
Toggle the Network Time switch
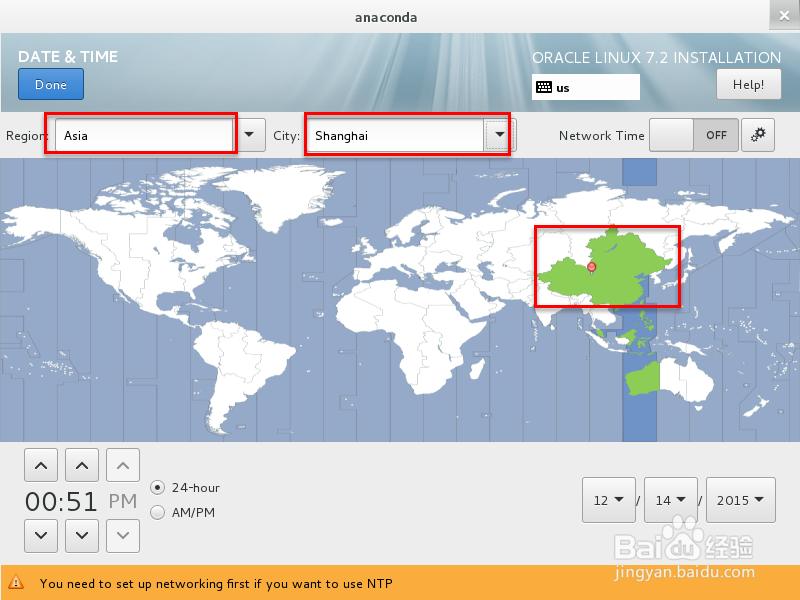coord(693,135)
